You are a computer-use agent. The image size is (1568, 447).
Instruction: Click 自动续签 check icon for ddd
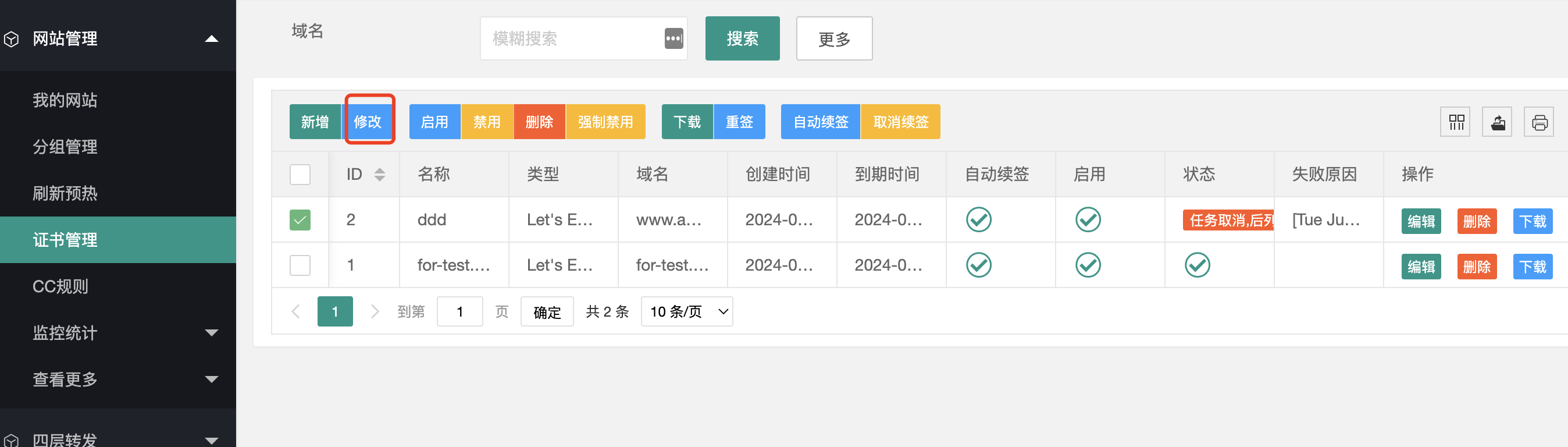[x=979, y=220]
